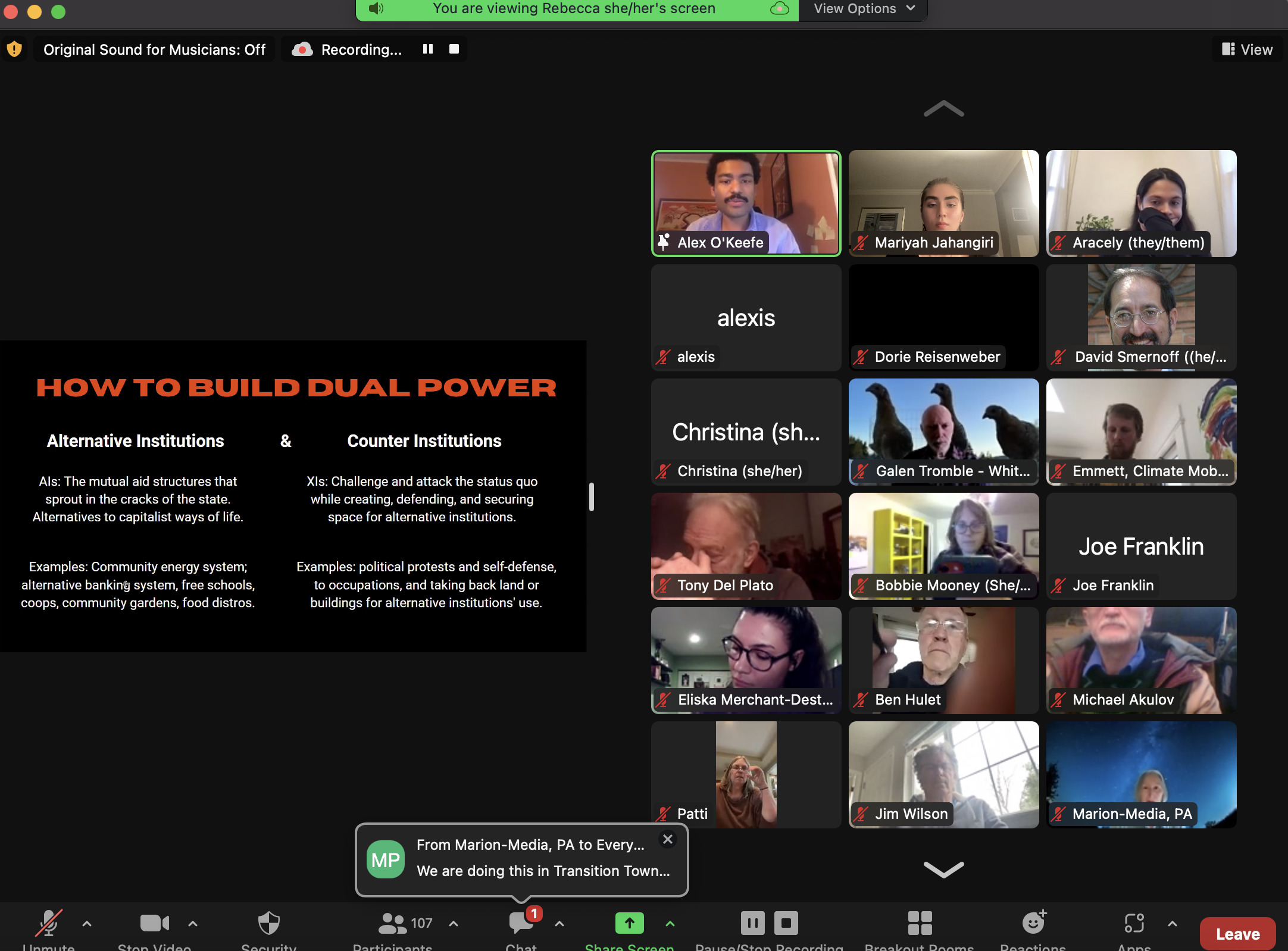Select Alex O'Keefe's video tile
This screenshot has width=1288, height=951.
(746, 204)
